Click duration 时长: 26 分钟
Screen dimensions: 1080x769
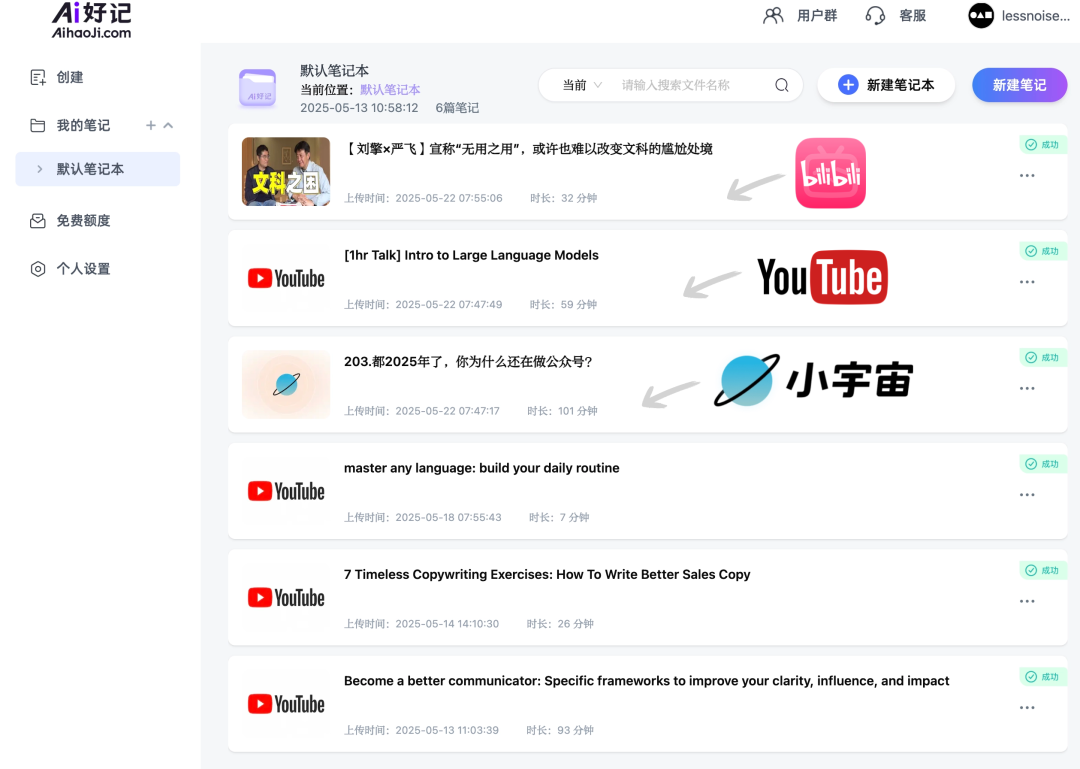(x=560, y=624)
